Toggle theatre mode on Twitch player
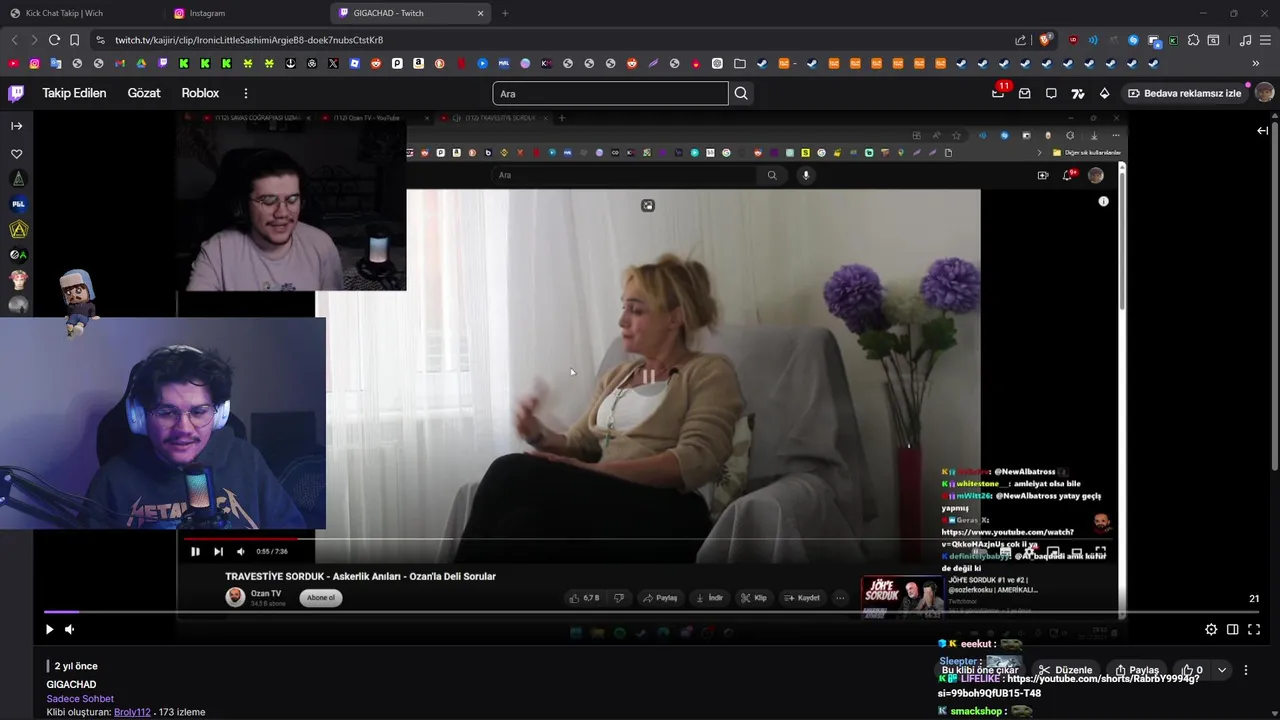1280x720 pixels. pos(1232,629)
